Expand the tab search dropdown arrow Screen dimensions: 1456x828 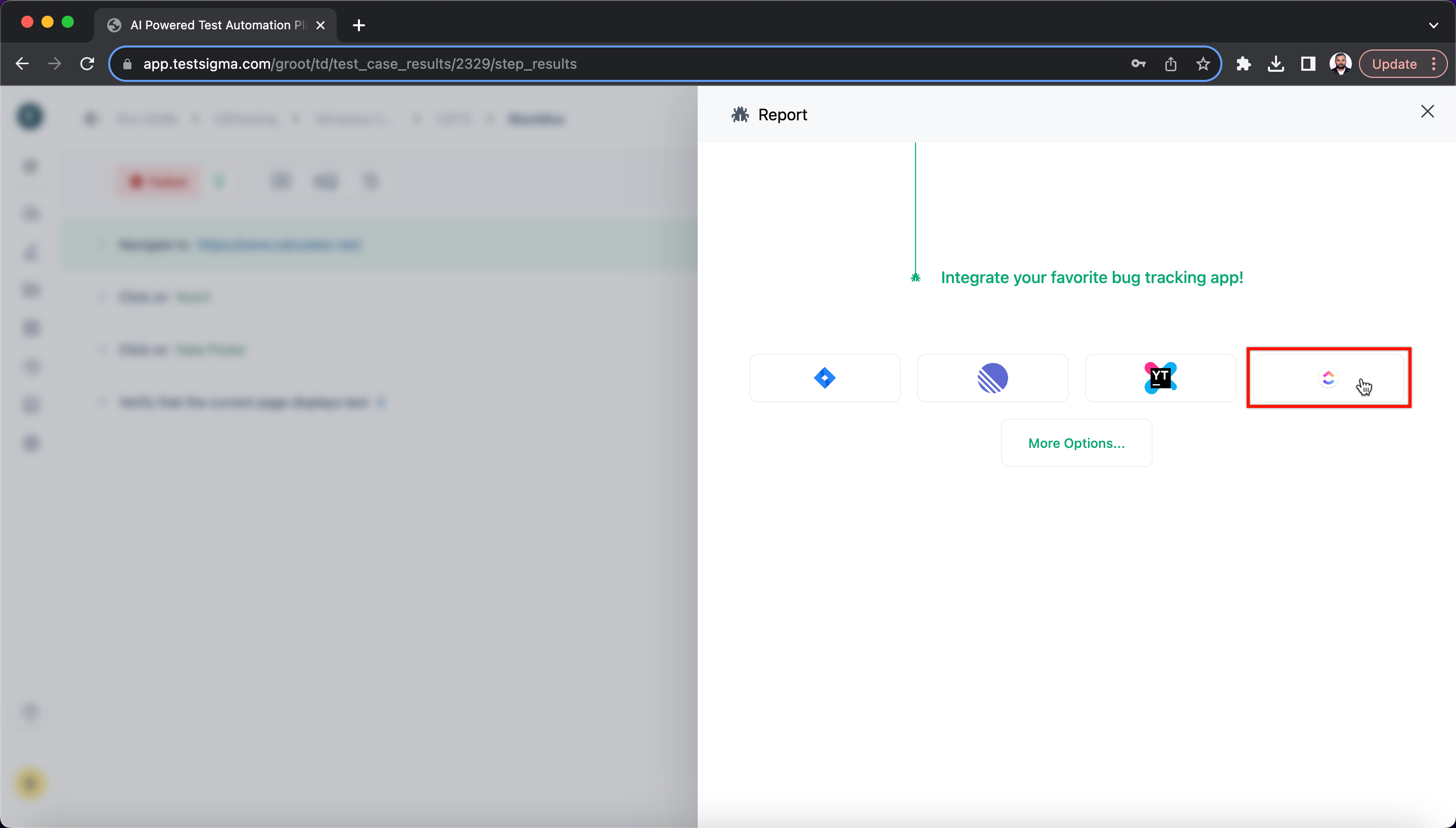tap(1433, 25)
